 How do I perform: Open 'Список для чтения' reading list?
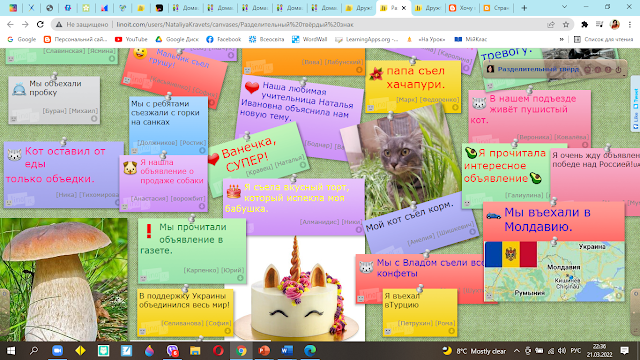[x=603, y=39]
